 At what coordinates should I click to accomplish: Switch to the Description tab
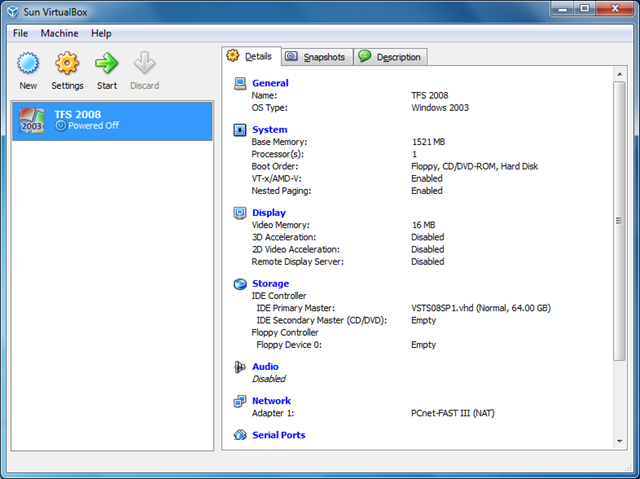pos(390,57)
